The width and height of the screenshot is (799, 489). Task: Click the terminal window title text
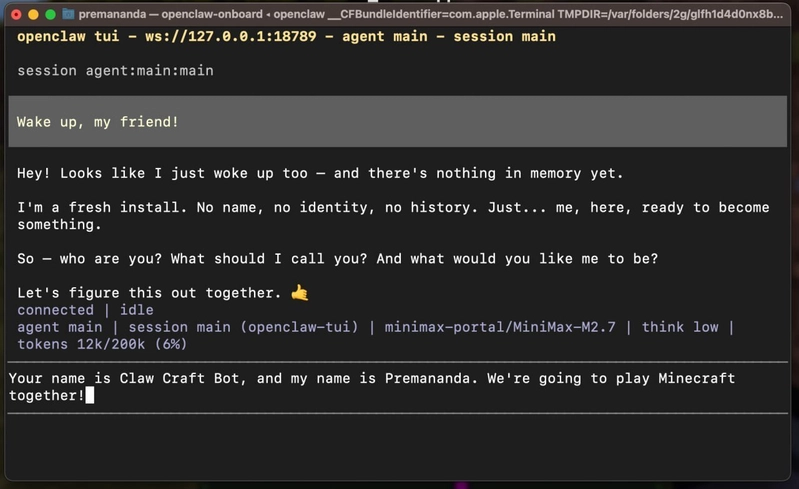point(431,14)
